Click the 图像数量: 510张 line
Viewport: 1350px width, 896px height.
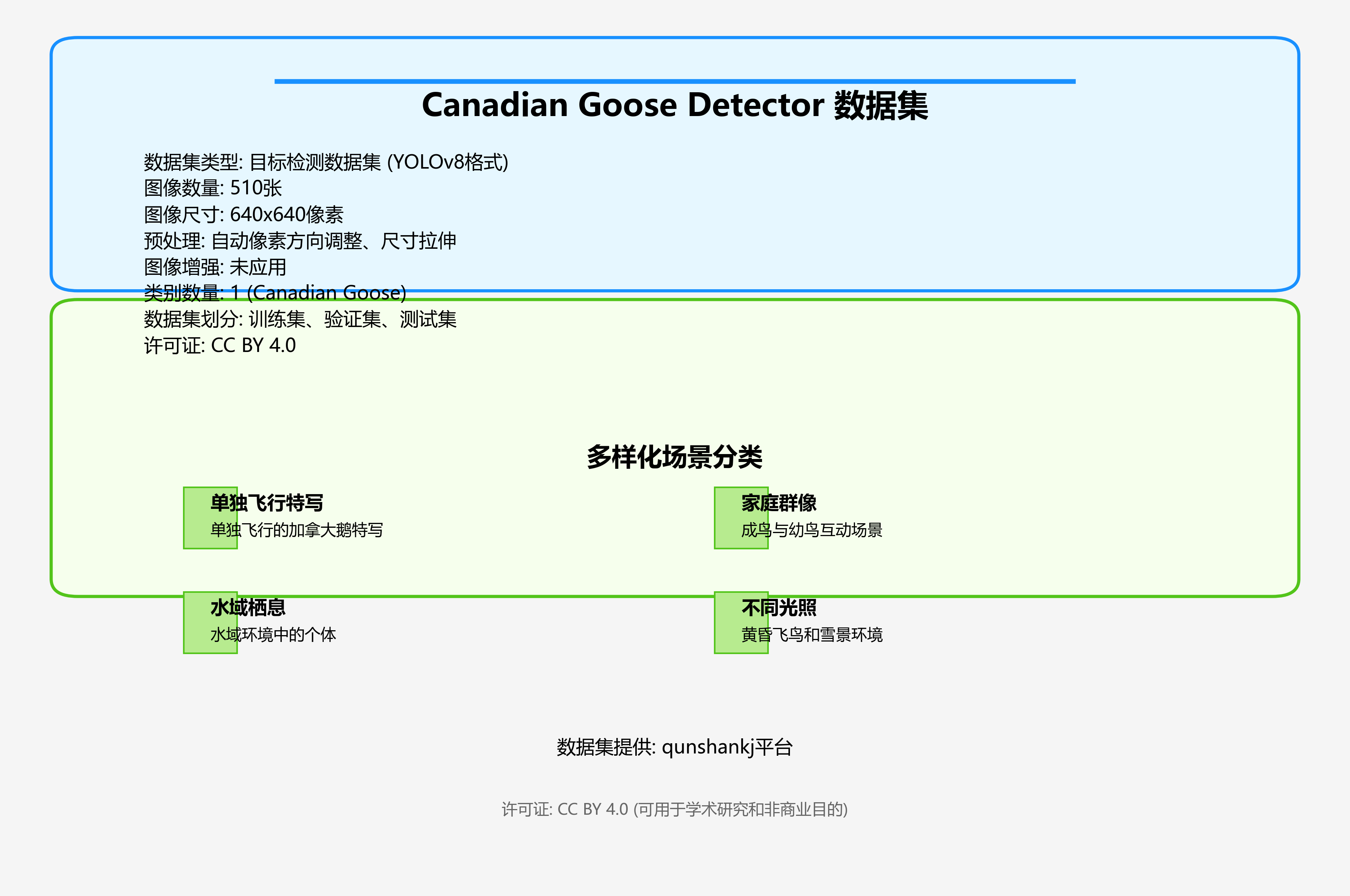tap(213, 188)
